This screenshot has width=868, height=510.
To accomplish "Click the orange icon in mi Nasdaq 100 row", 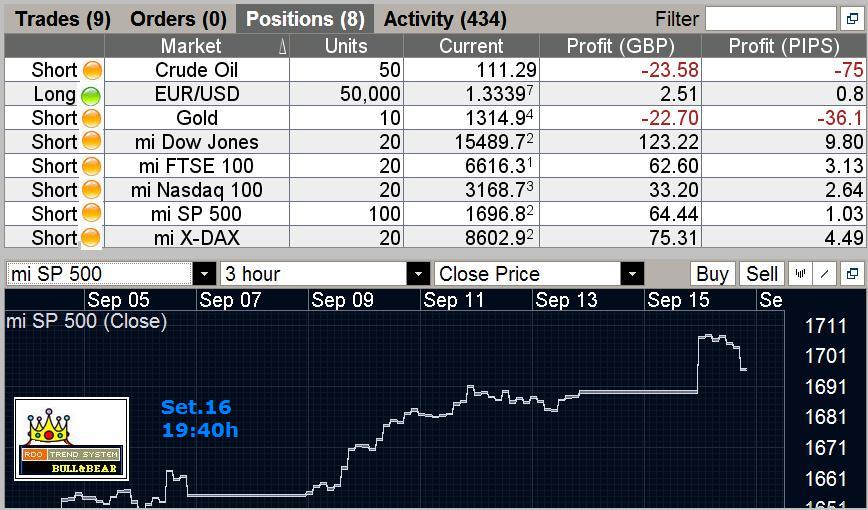I will pyautogui.click(x=92, y=189).
